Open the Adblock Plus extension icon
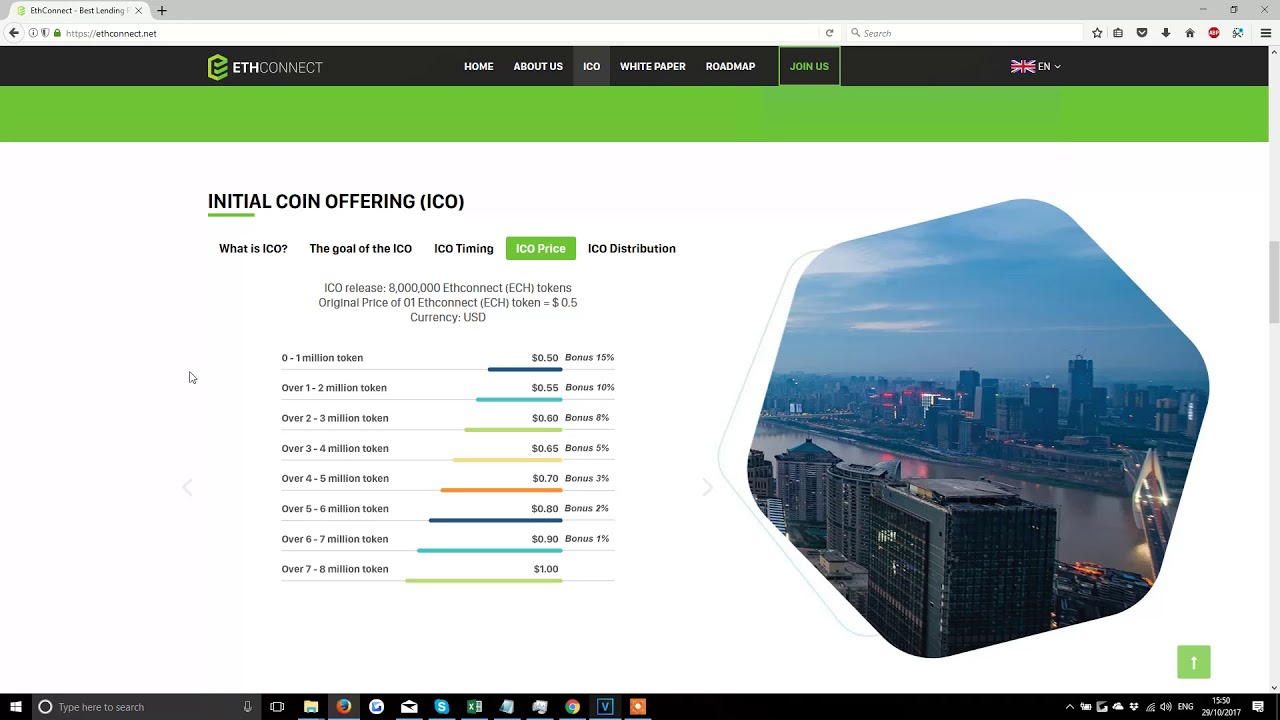Screen dimensions: 1280x720 [1214, 33]
